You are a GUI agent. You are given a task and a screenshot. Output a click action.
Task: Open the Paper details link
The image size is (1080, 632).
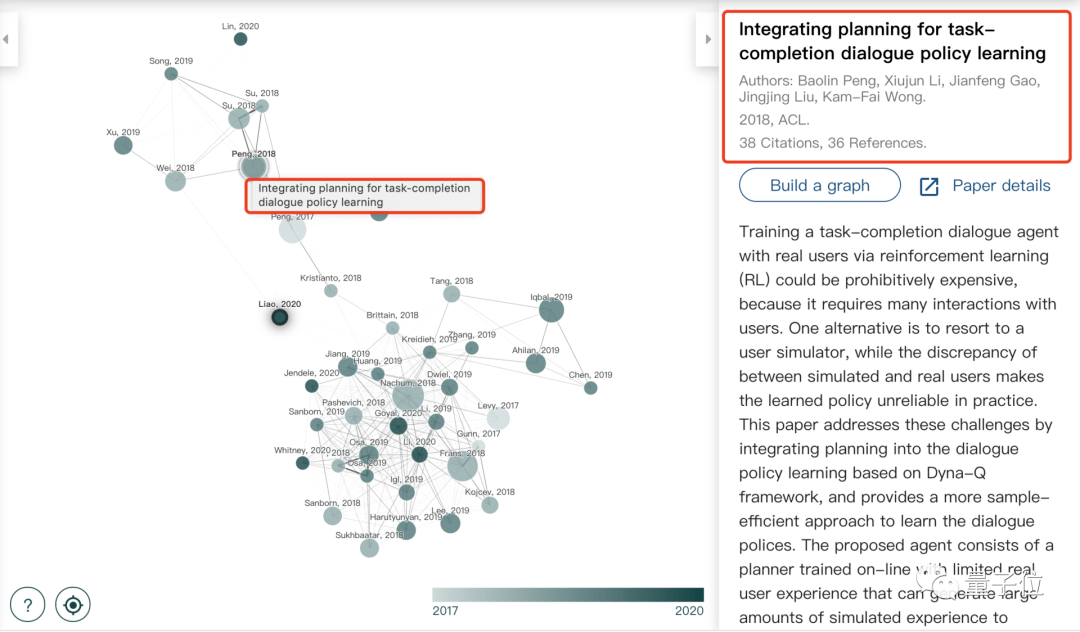coord(1001,185)
